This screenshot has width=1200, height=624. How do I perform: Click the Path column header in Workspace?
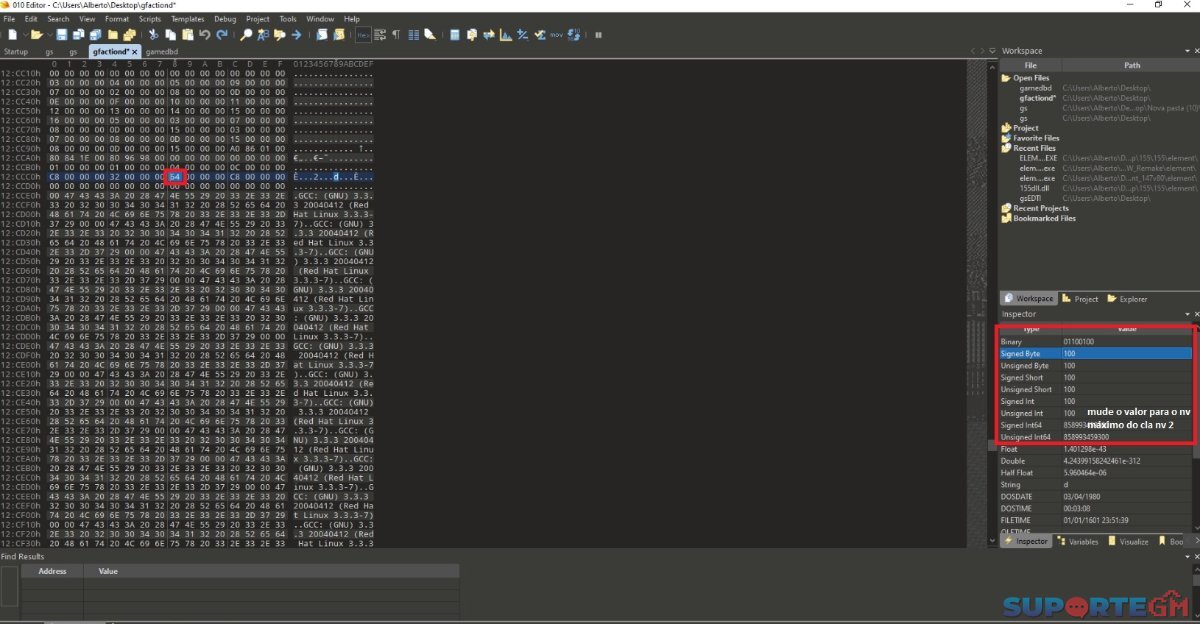coord(1131,65)
